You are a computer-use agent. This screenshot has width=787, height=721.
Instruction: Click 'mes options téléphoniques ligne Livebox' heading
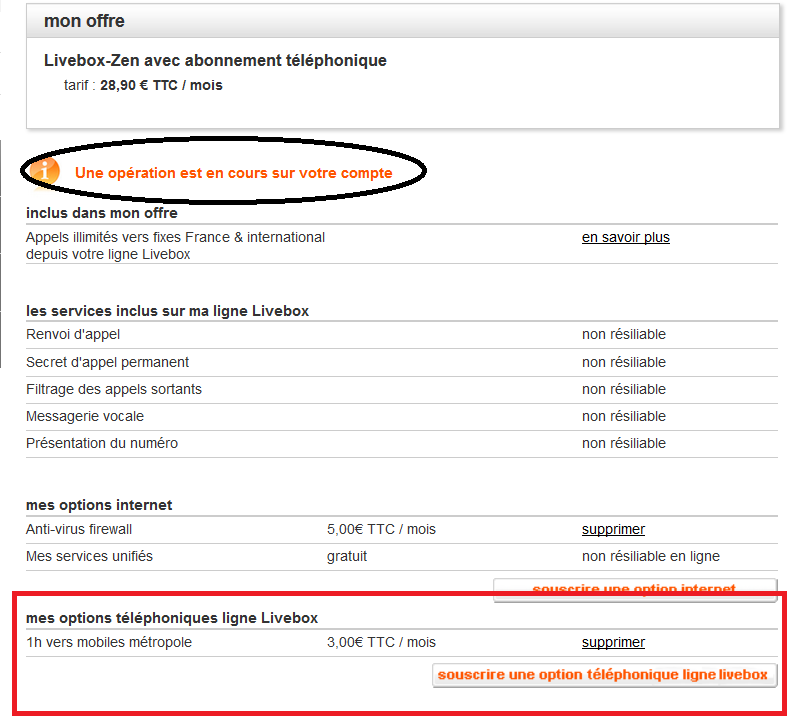pos(172,618)
